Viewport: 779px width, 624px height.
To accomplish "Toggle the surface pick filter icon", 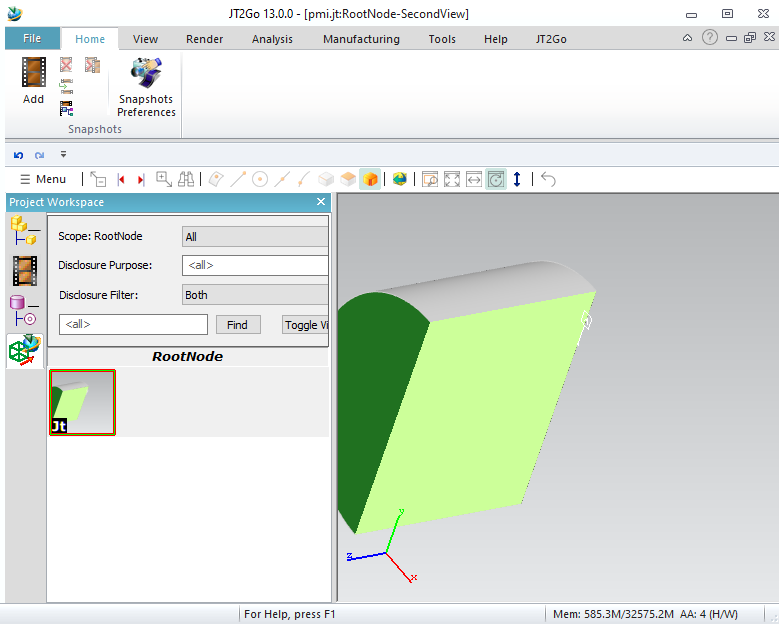I will (x=216, y=179).
